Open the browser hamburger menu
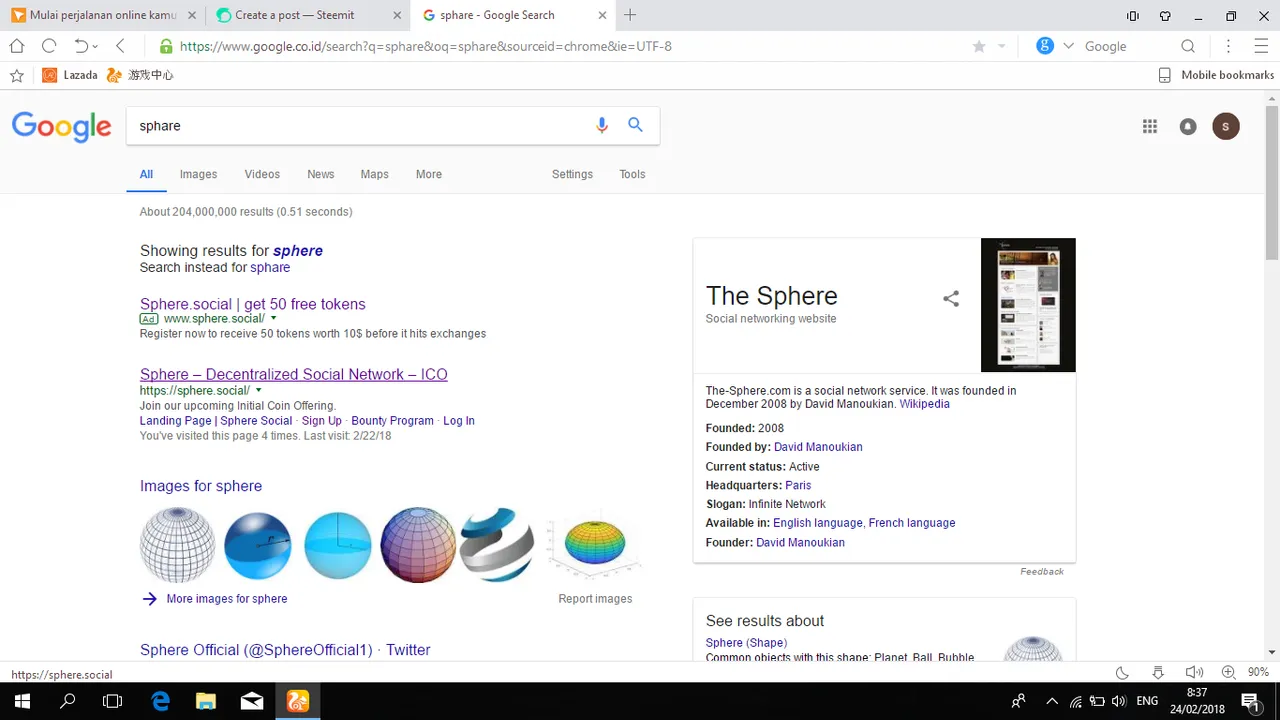1280x720 pixels. (1261, 46)
